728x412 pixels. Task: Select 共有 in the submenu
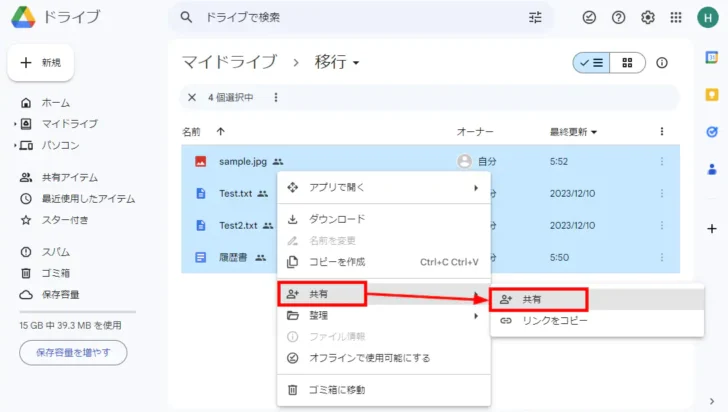click(597, 300)
